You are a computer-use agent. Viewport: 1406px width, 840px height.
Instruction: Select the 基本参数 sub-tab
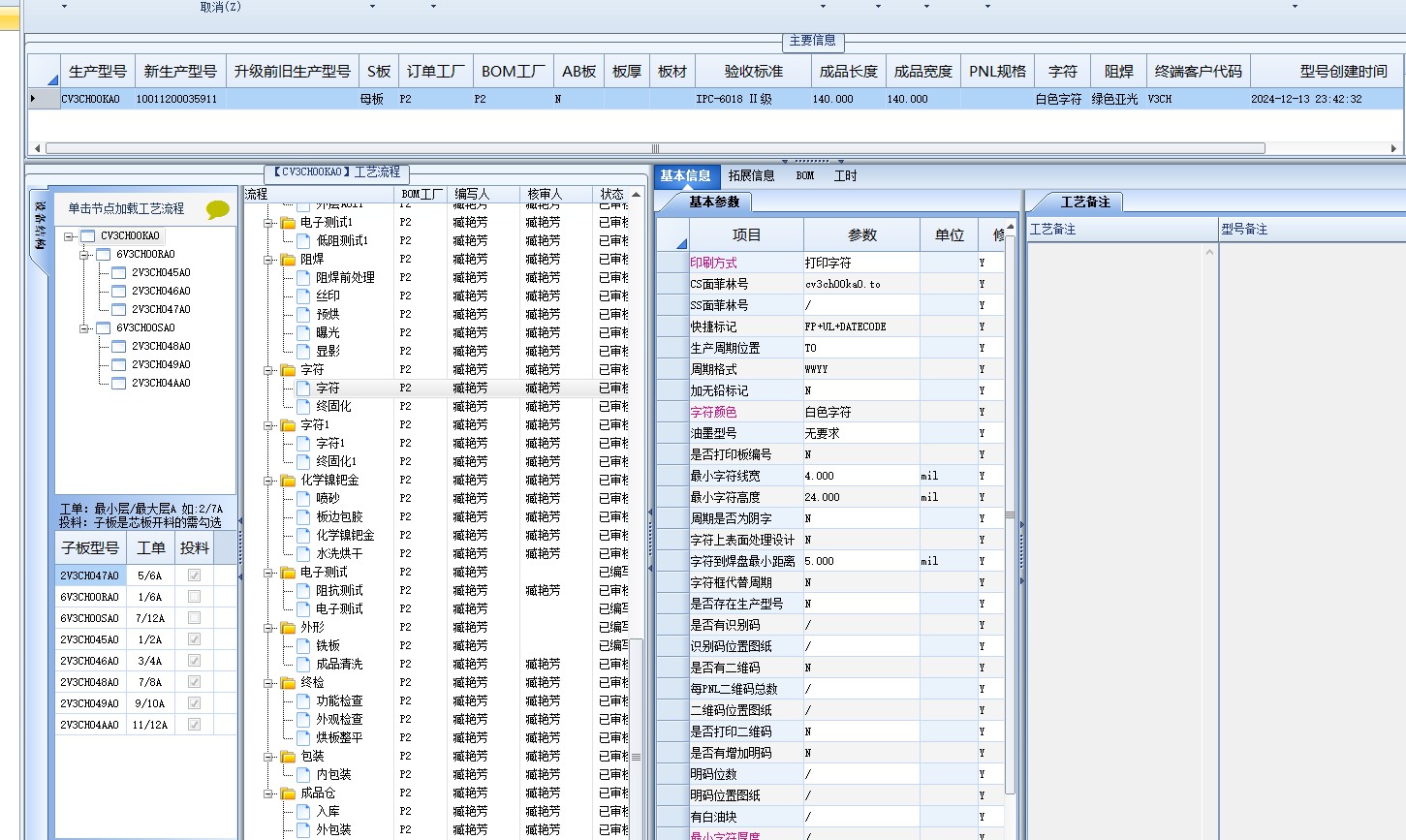pyautogui.click(x=714, y=202)
